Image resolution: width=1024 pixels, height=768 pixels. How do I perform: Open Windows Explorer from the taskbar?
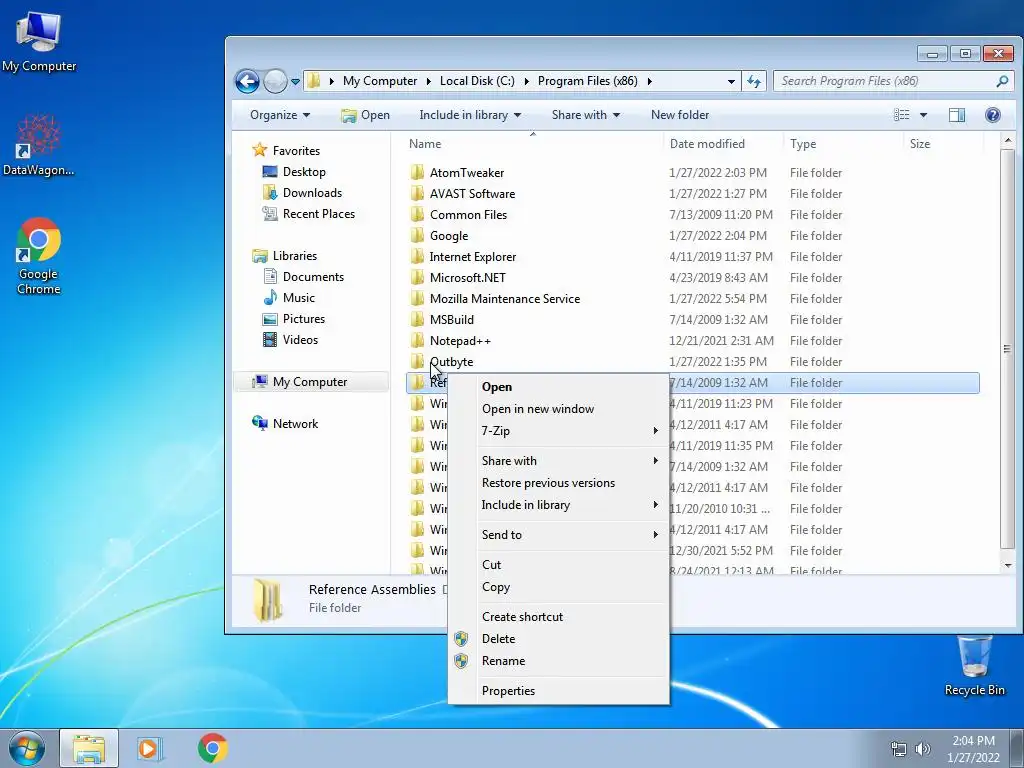89,748
